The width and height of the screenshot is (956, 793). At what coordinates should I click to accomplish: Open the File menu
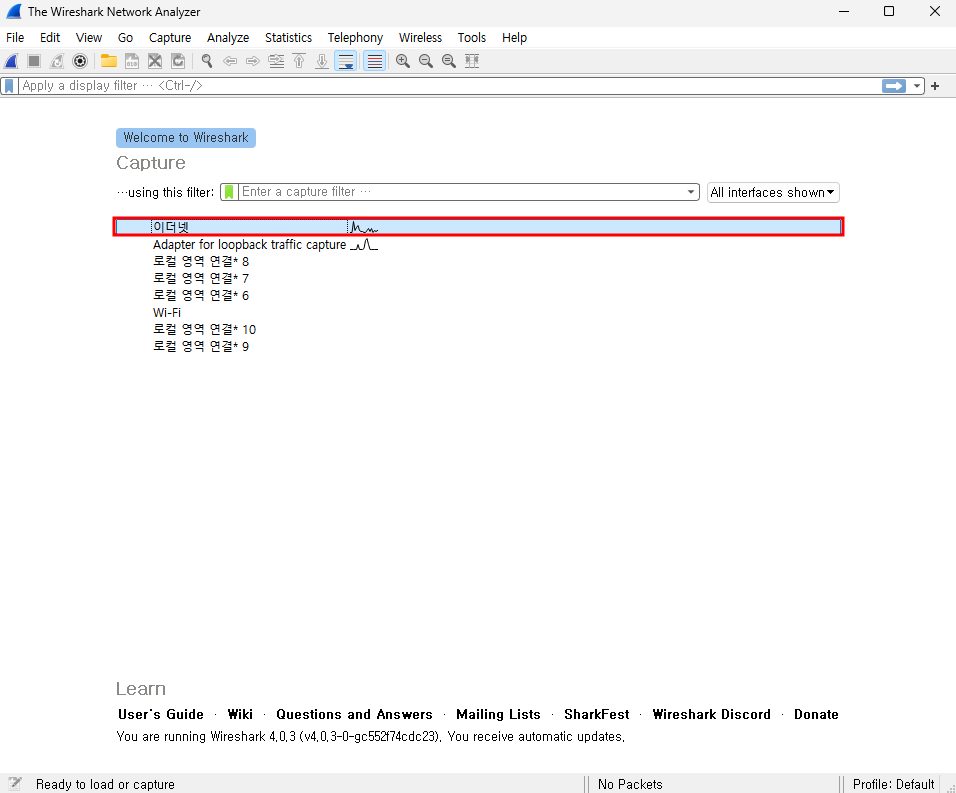click(15, 38)
